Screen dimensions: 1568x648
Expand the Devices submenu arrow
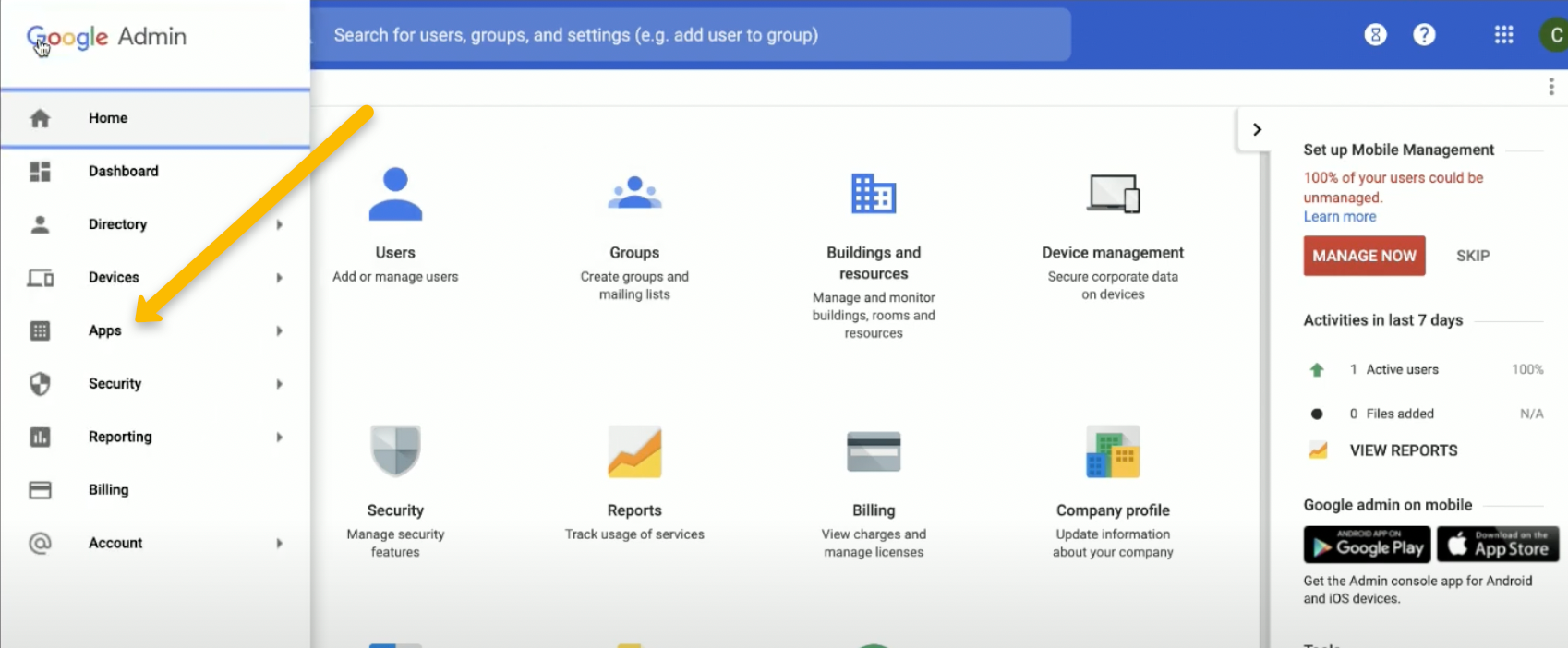[x=279, y=278]
